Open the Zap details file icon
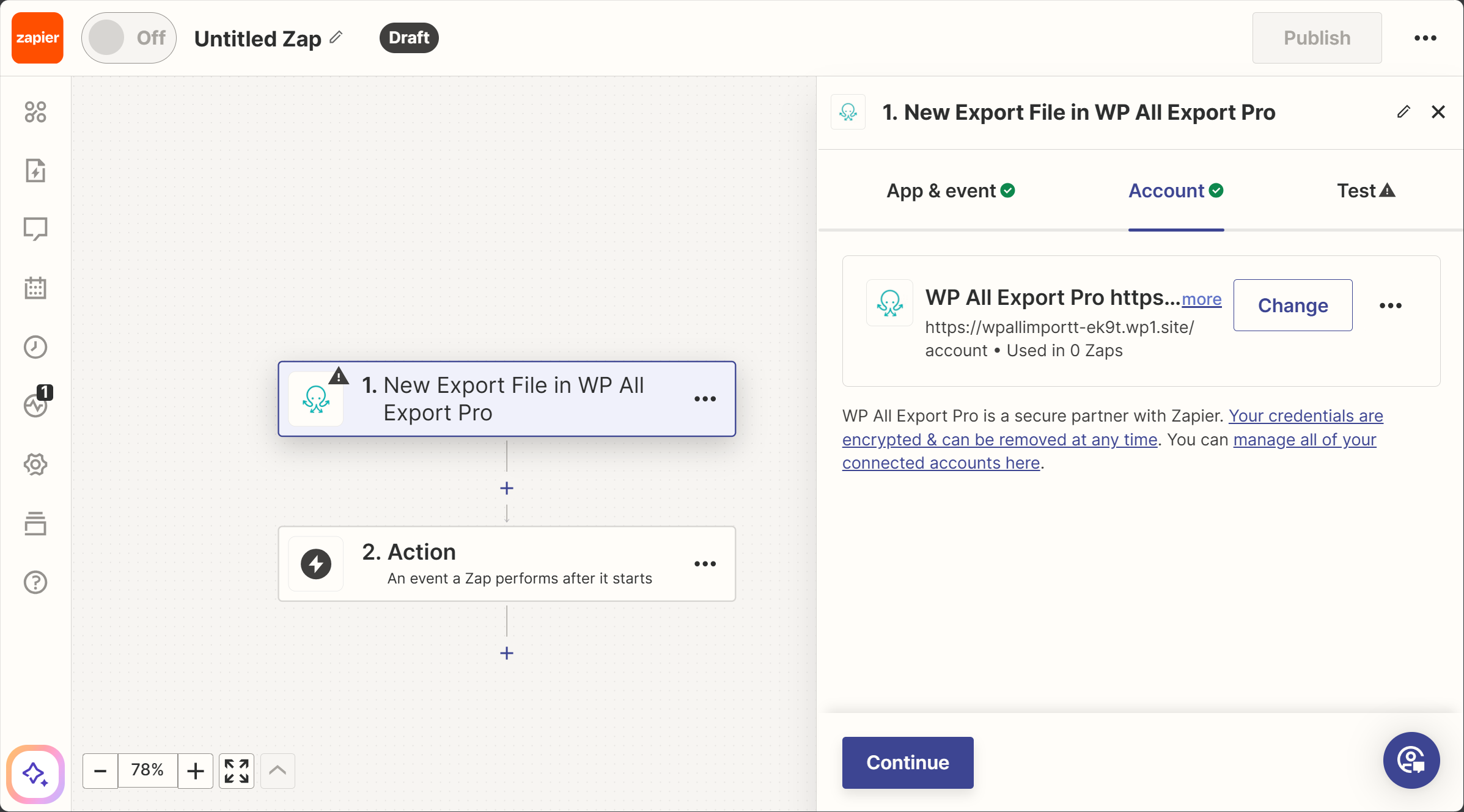Image resolution: width=1464 pixels, height=812 pixels. 35,170
